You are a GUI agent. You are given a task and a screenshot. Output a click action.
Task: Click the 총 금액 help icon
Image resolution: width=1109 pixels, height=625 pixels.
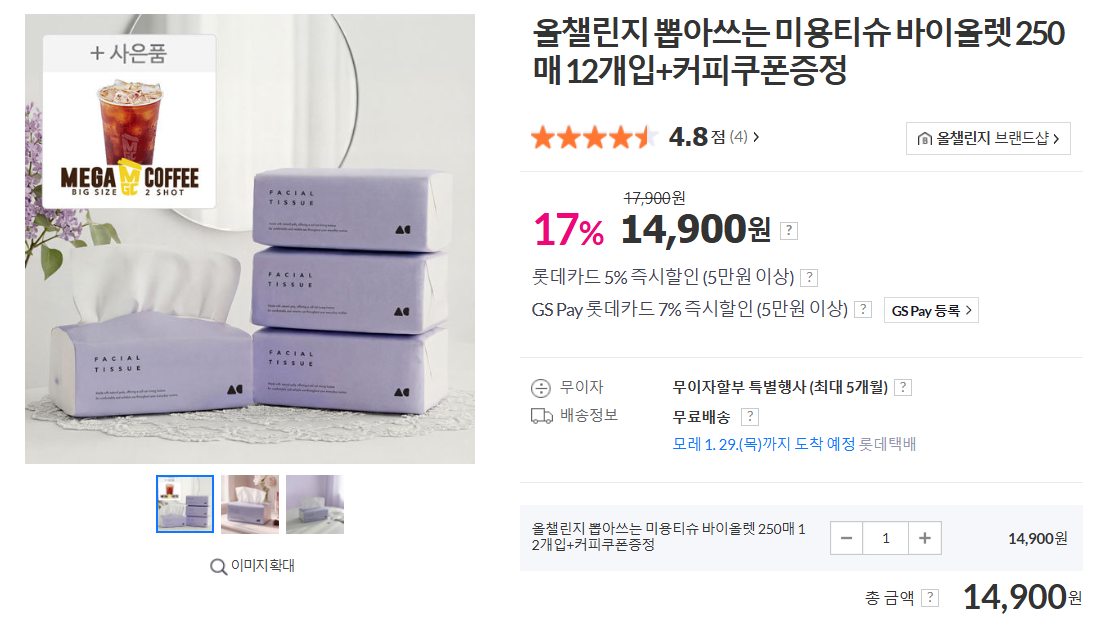tap(930, 598)
